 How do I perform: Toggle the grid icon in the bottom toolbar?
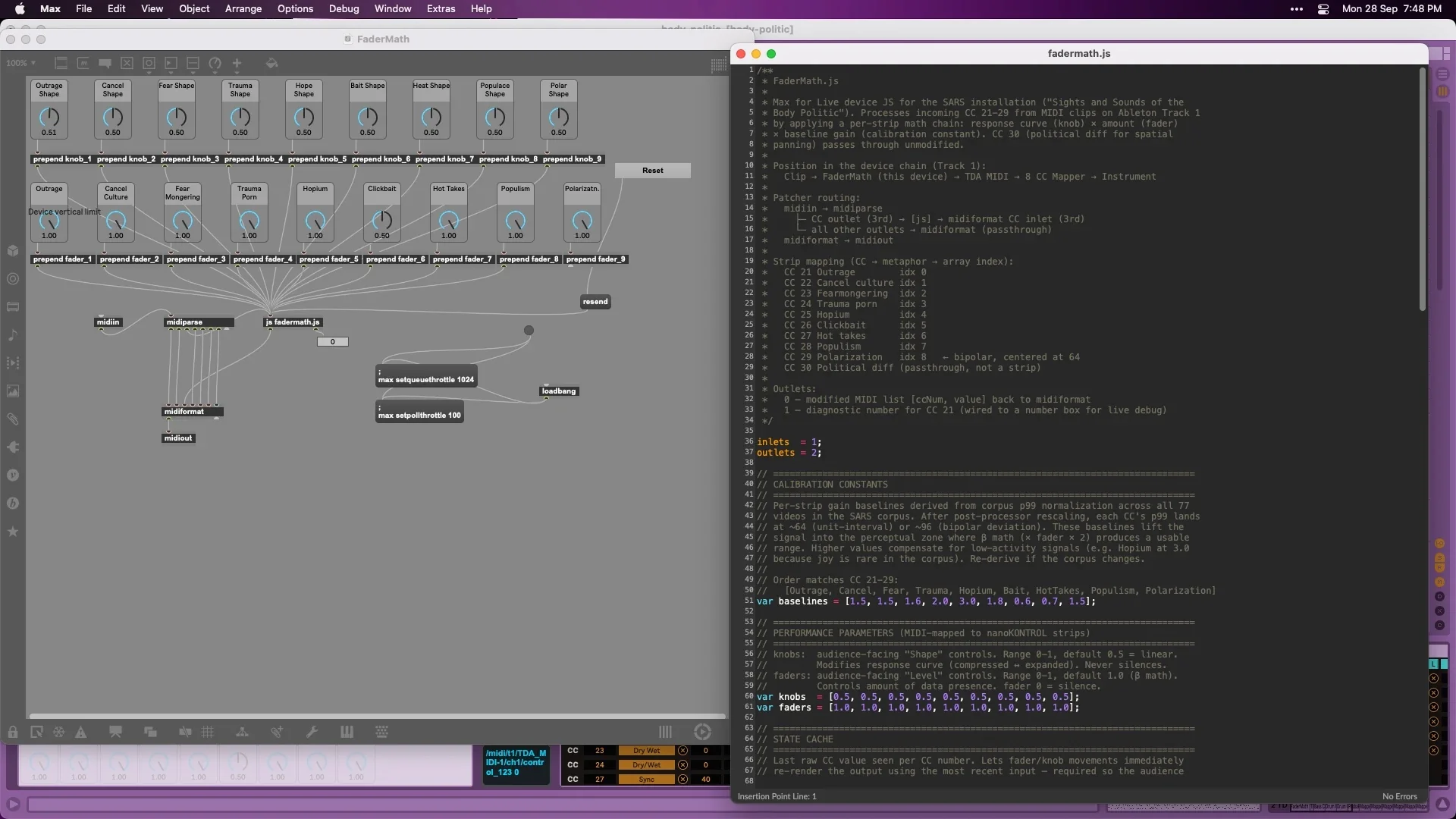point(207,732)
